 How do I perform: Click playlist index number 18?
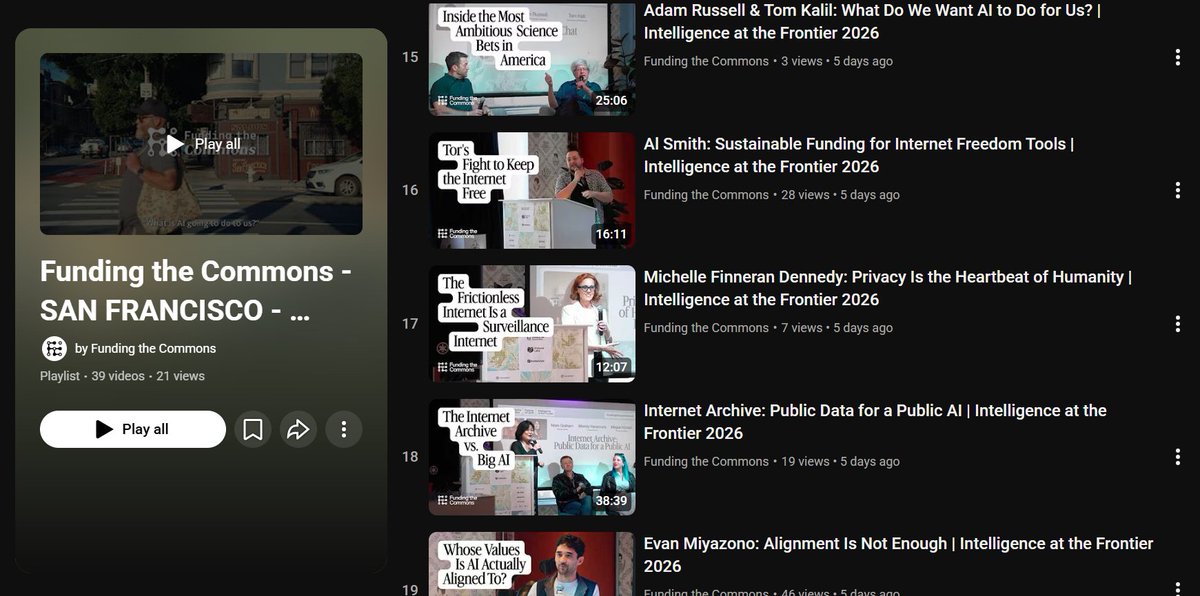coord(410,457)
